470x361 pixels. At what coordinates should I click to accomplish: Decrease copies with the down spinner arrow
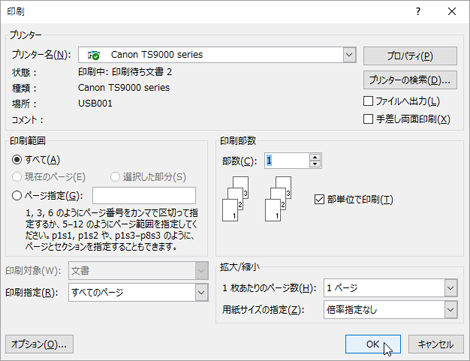click(x=315, y=164)
